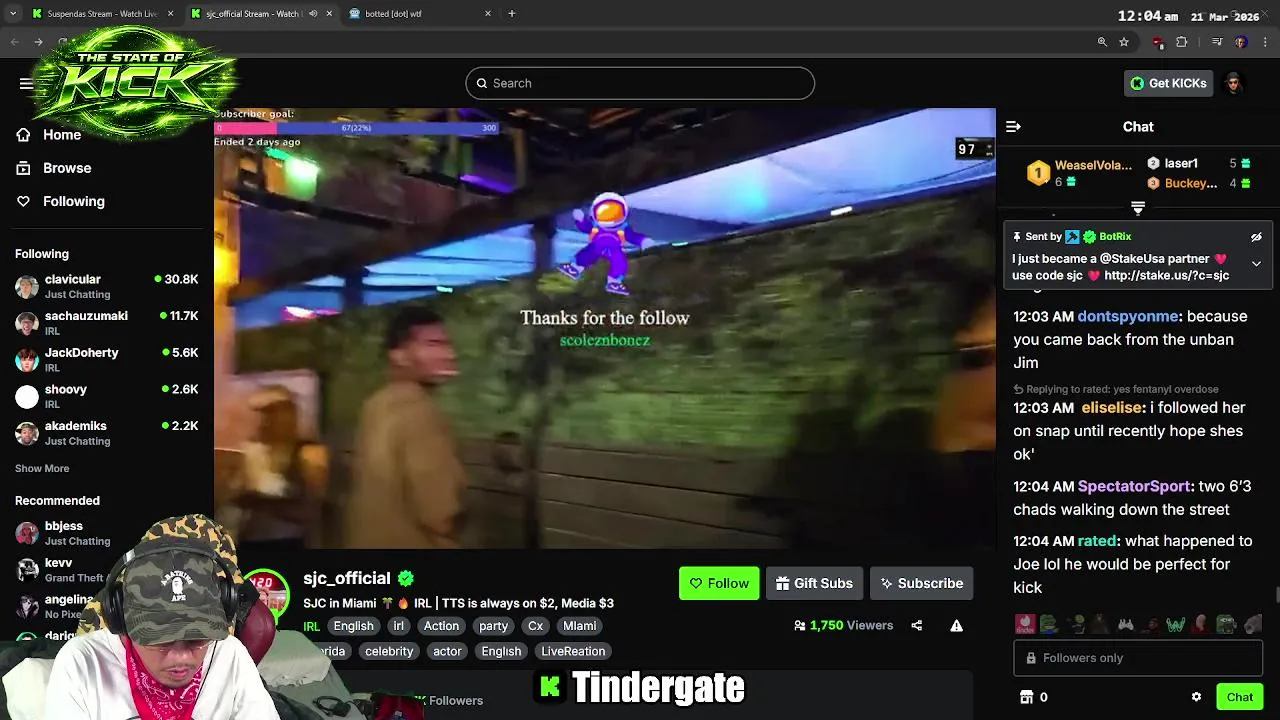Open the hamburger sidebar menu
Screen dimensions: 1280x720
tap(26, 83)
